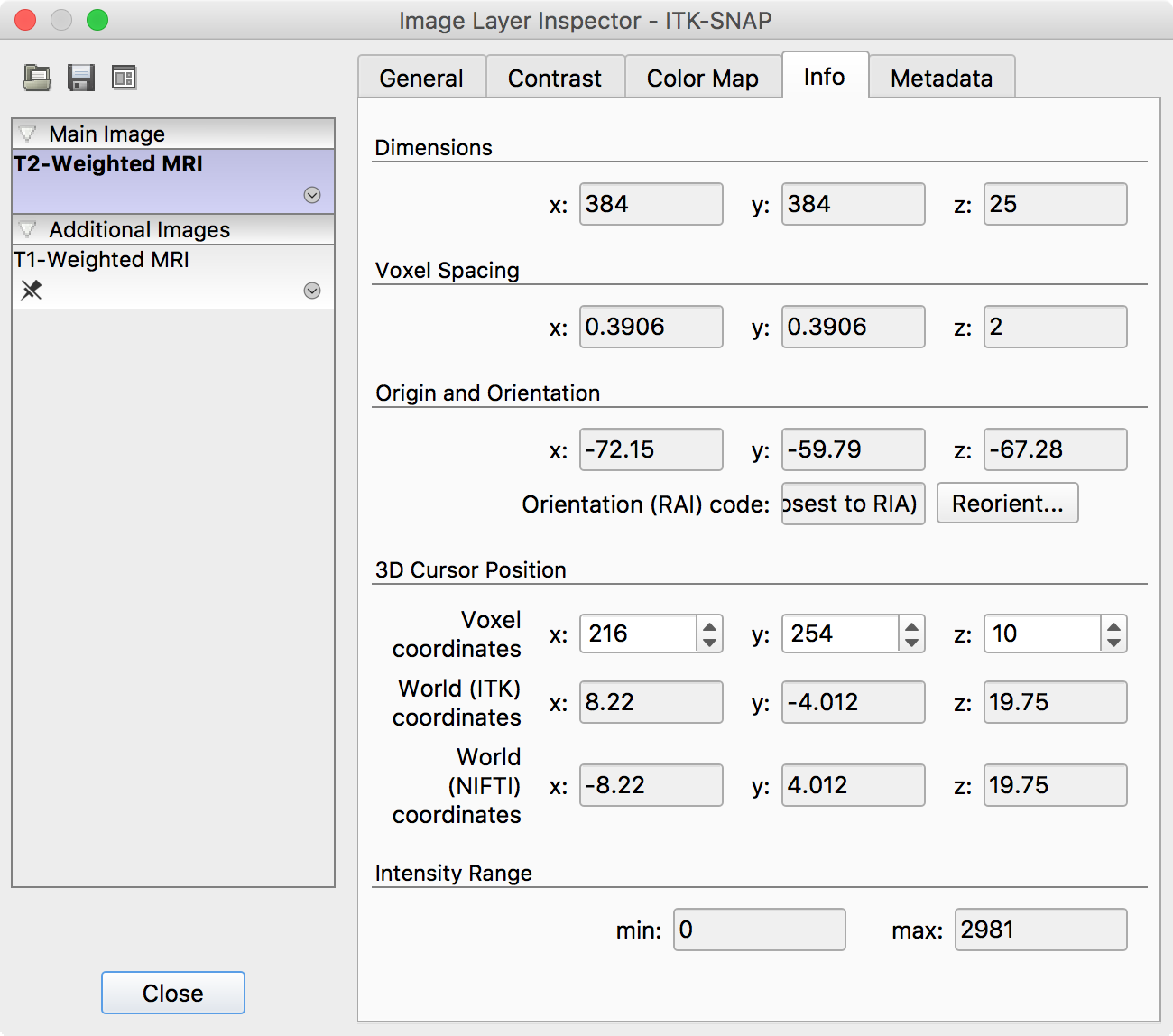Click the pin icon under T1-Weighted MRI

point(32,290)
